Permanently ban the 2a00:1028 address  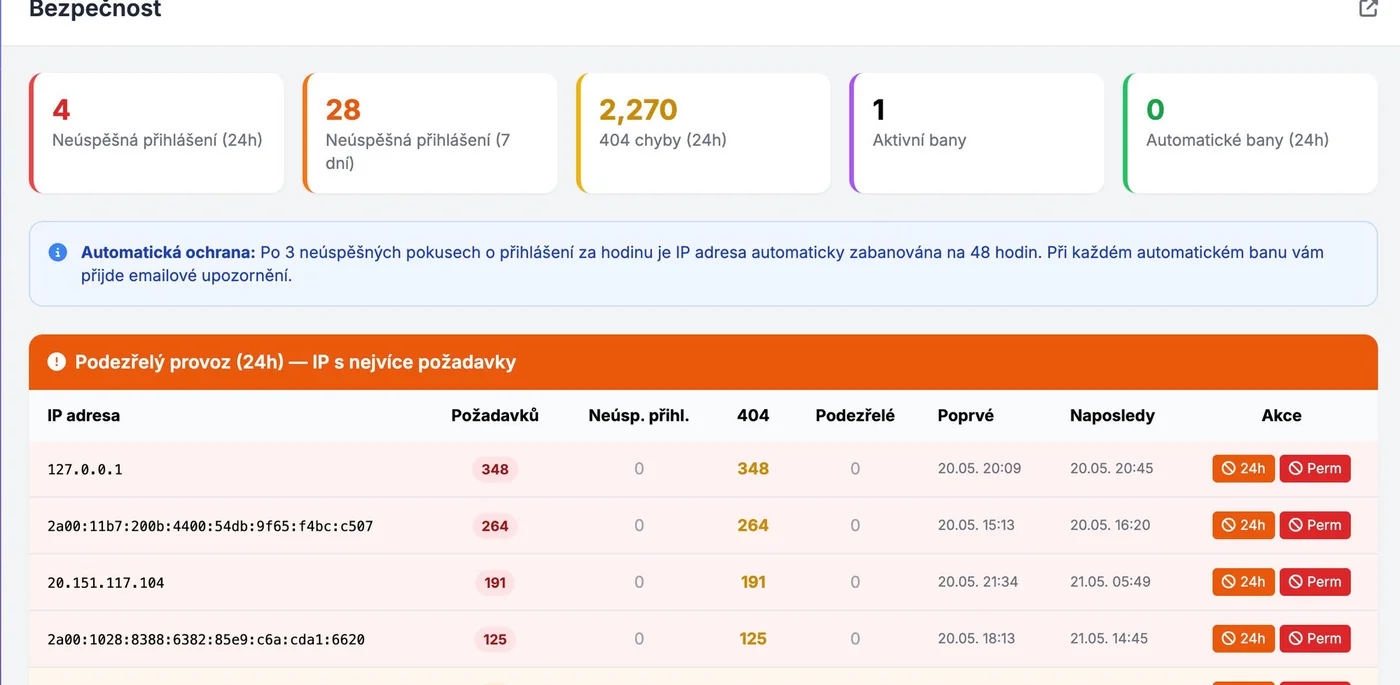pyautogui.click(x=1315, y=639)
